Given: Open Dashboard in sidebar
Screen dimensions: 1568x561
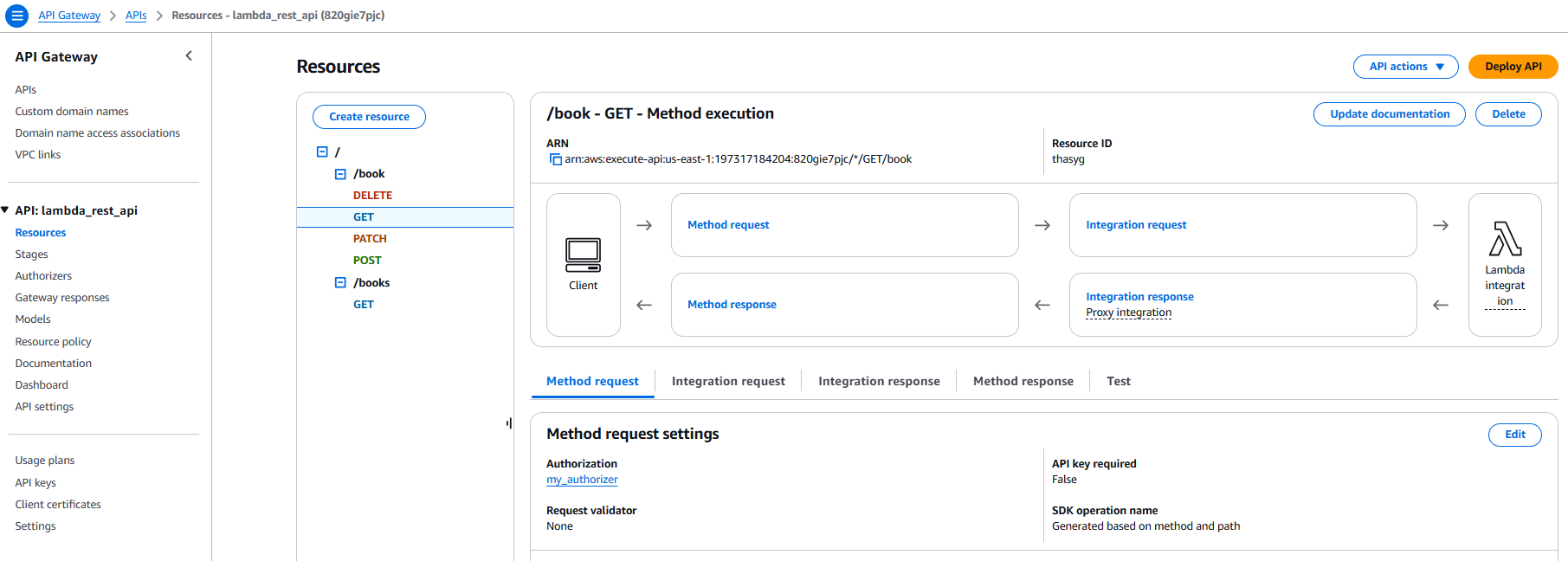Looking at the screenshot, I should pos(42,385).
